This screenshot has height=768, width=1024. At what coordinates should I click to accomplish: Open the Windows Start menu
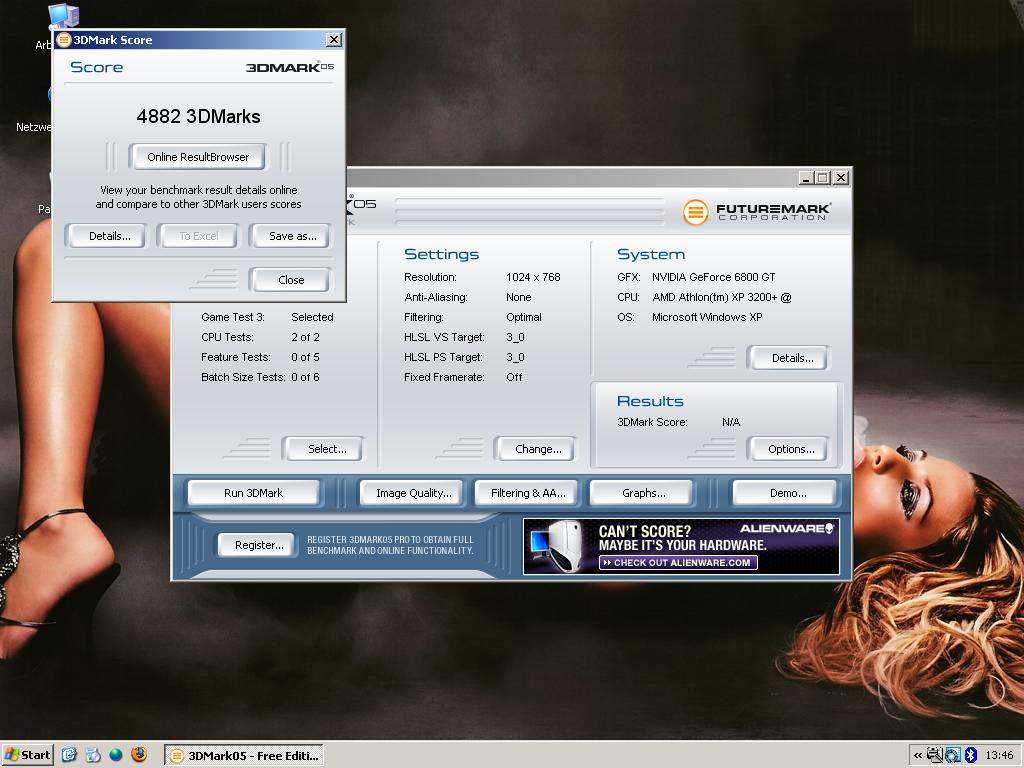pyautogui.click(x=26, y=755)
